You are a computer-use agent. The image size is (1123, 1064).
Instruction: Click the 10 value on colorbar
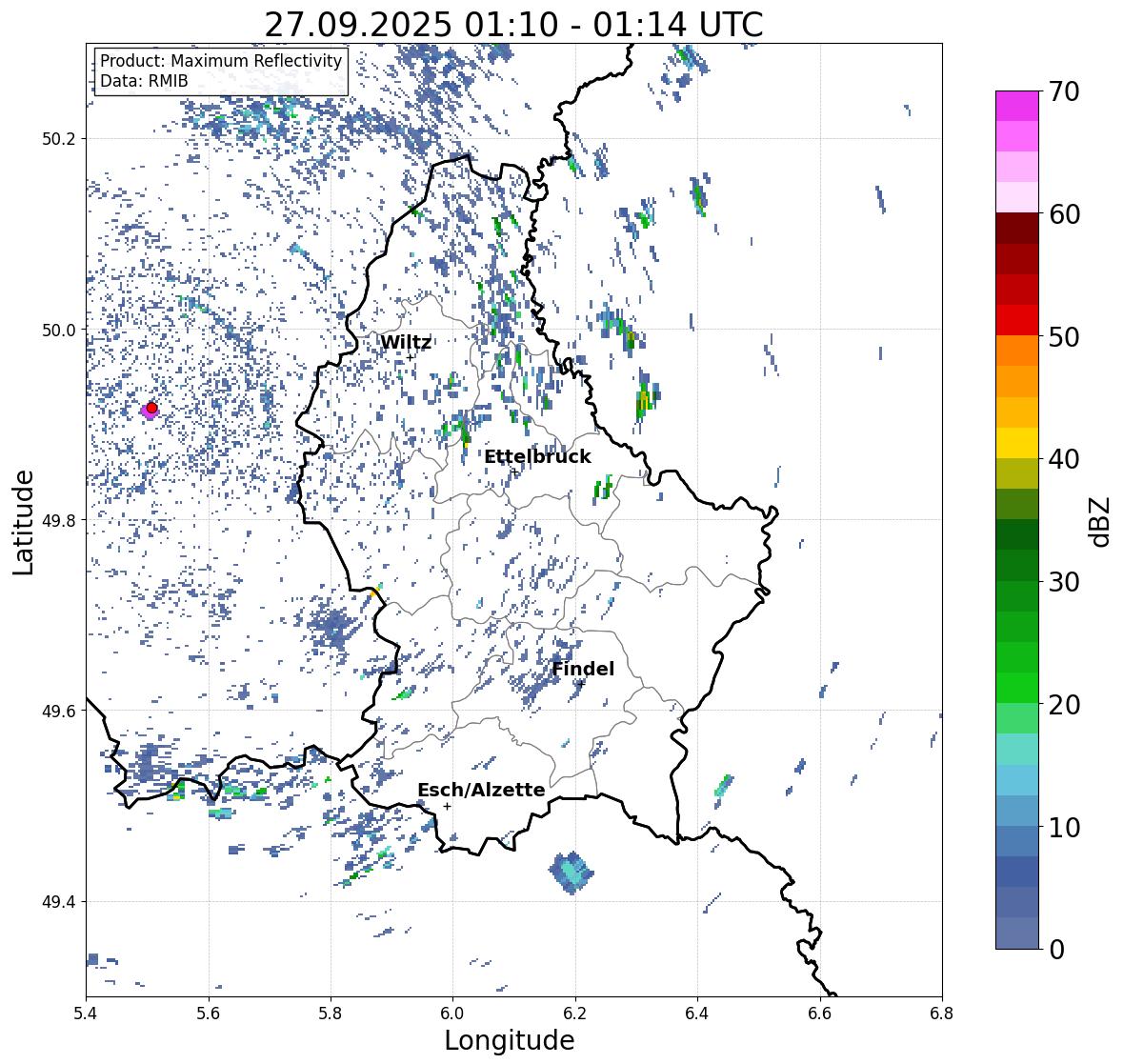(x=1064, y=827)
